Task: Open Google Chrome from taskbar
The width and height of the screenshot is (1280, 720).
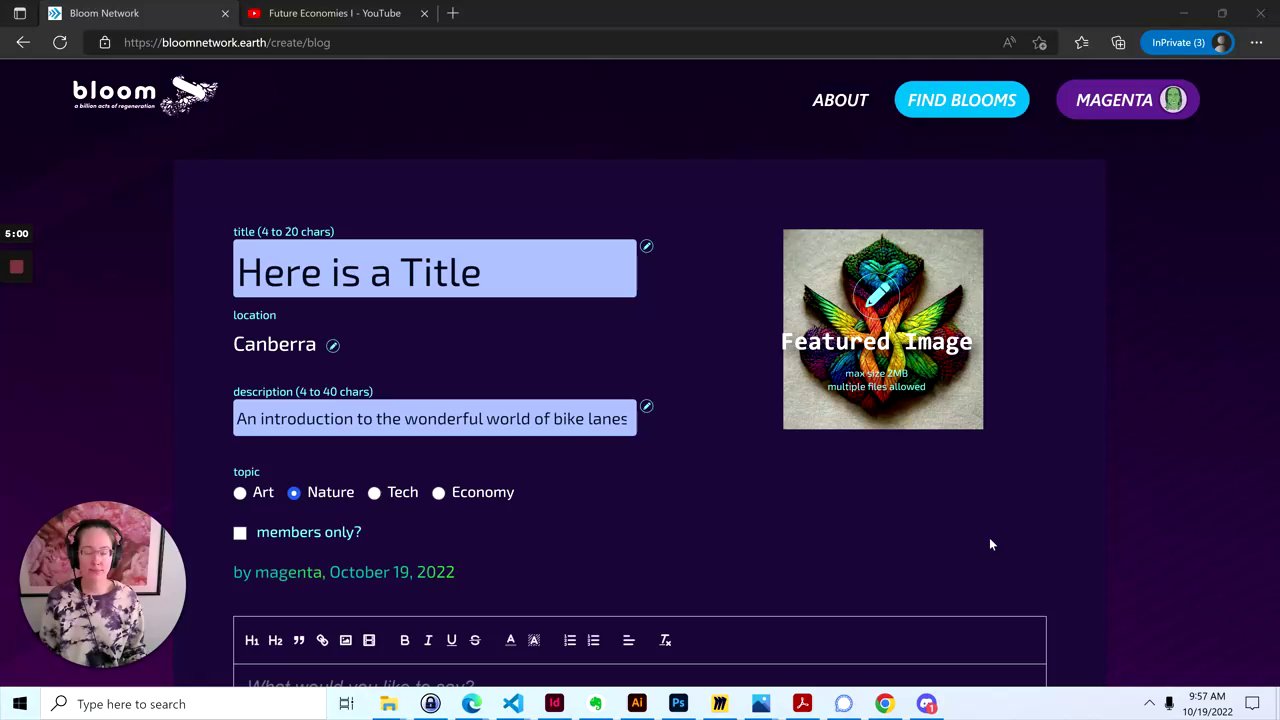Action: 884,704
